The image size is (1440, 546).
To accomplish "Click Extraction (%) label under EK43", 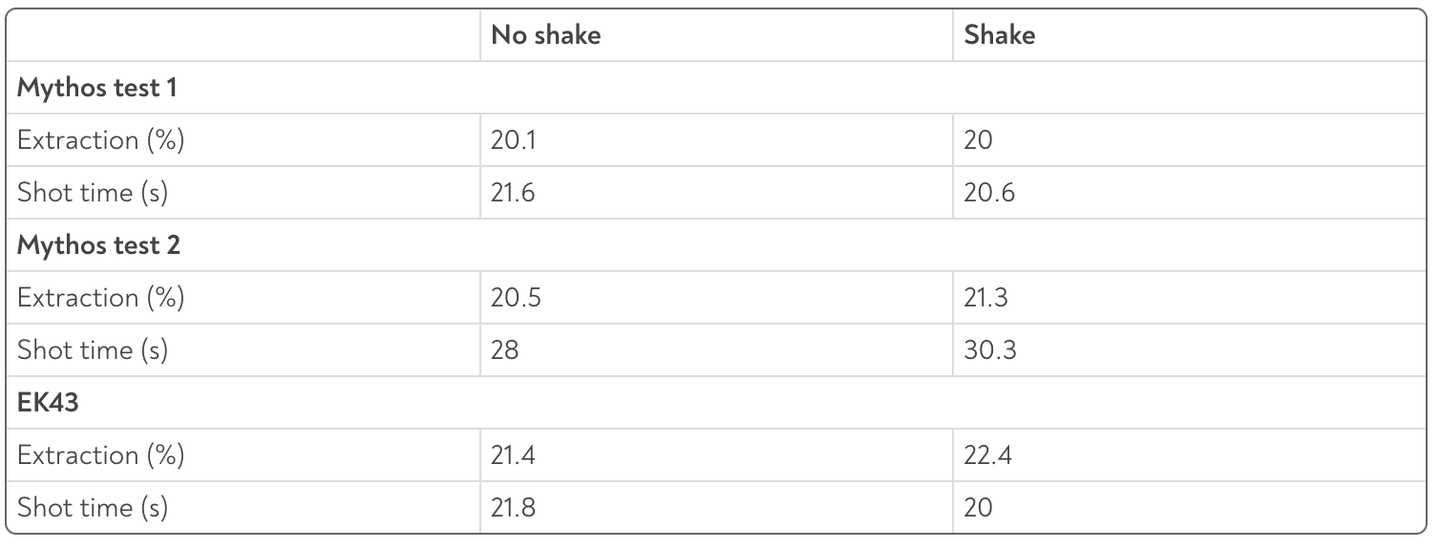I will (x=101, y=455).
